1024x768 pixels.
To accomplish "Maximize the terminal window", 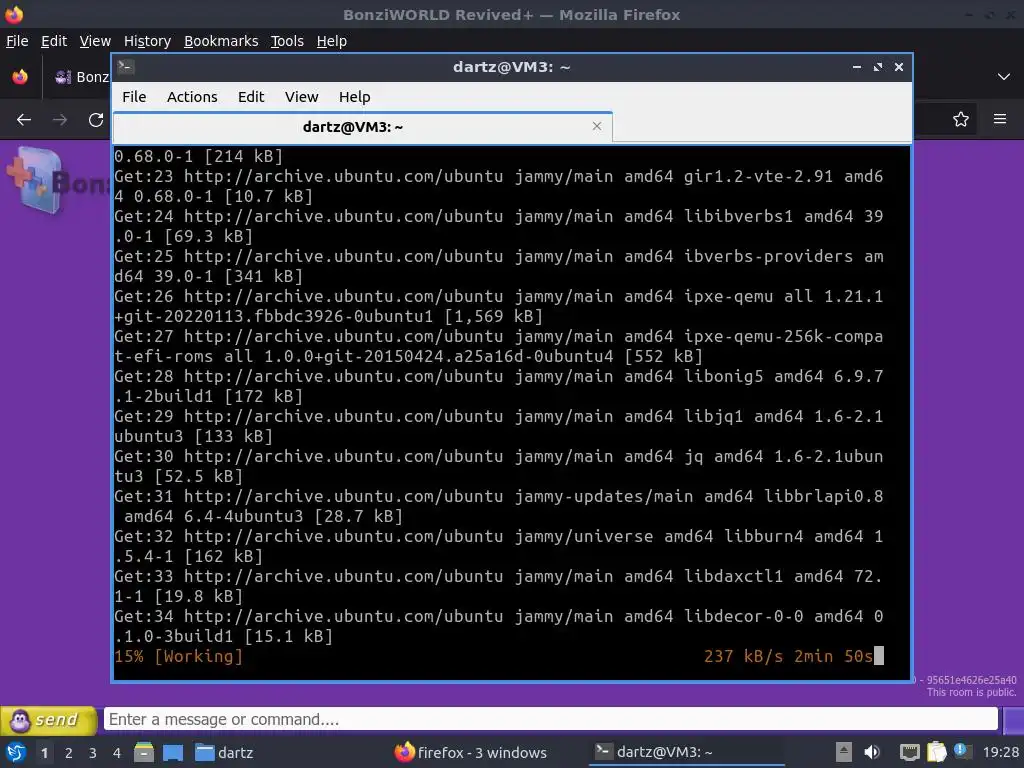I will (878, 67).
